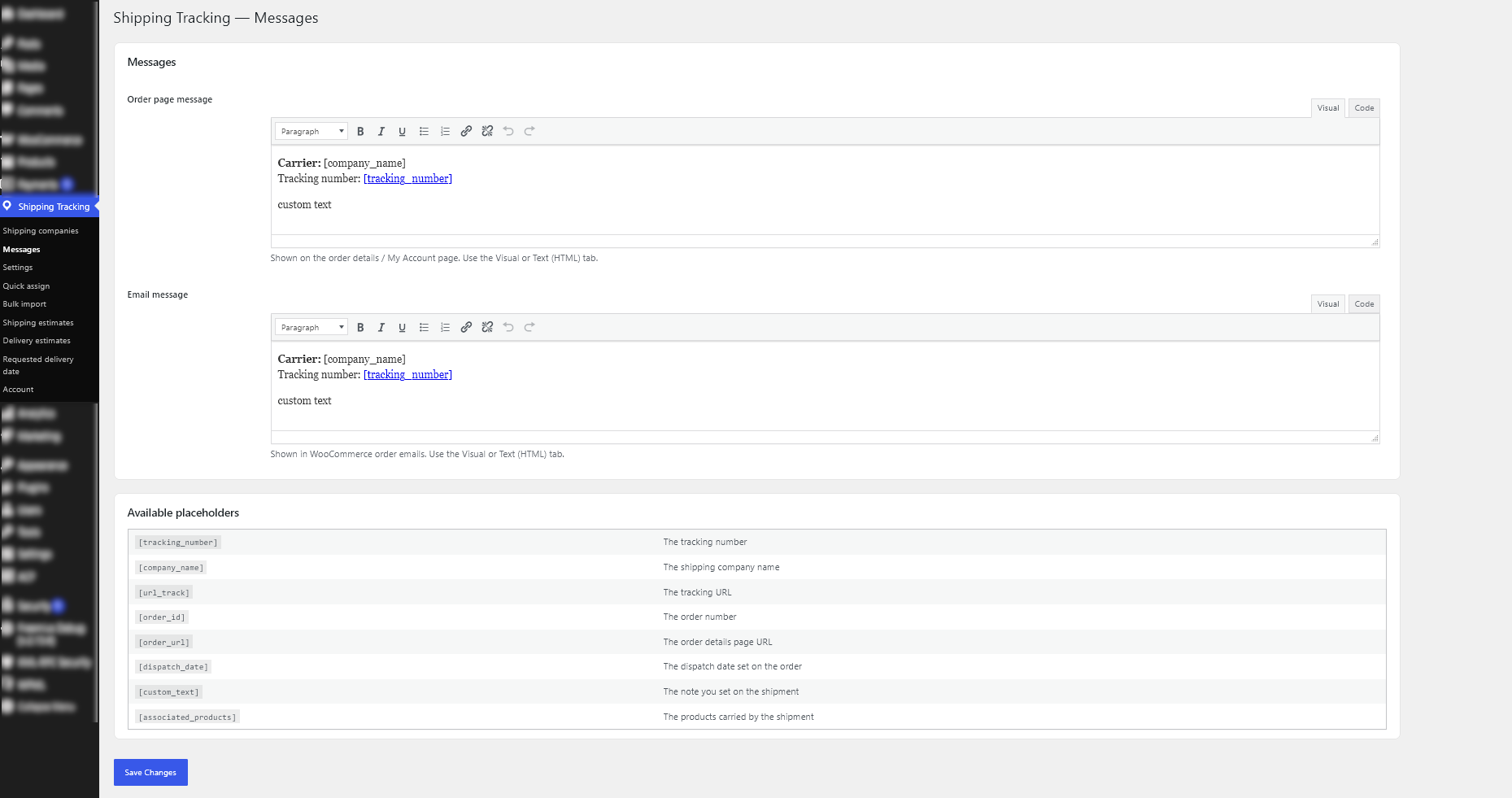Redo in Order page message editor
Image resolution: width=1512 pixels, height=798 pixels.
[529, 131]
